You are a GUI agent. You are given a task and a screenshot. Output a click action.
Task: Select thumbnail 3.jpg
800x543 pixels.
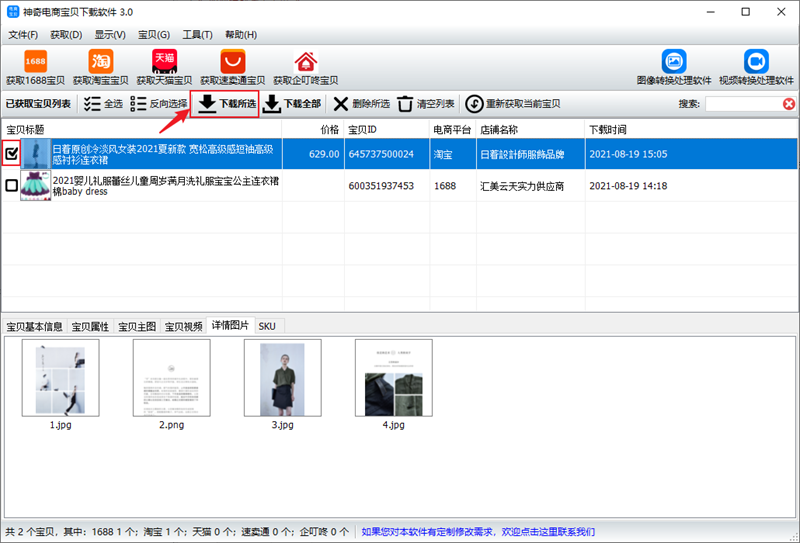tap(283, 378)
